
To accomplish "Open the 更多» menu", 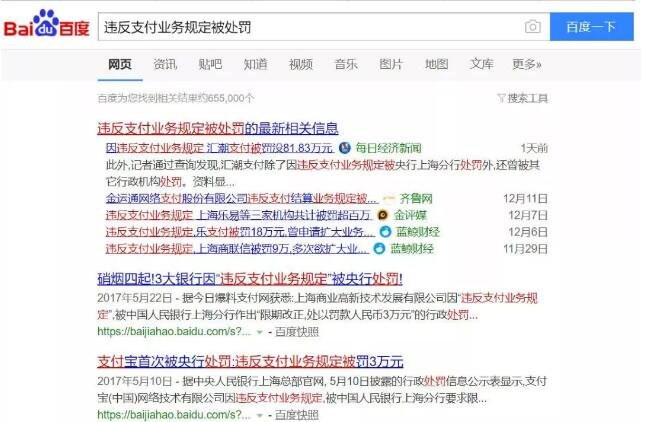I will coord(527,64).
